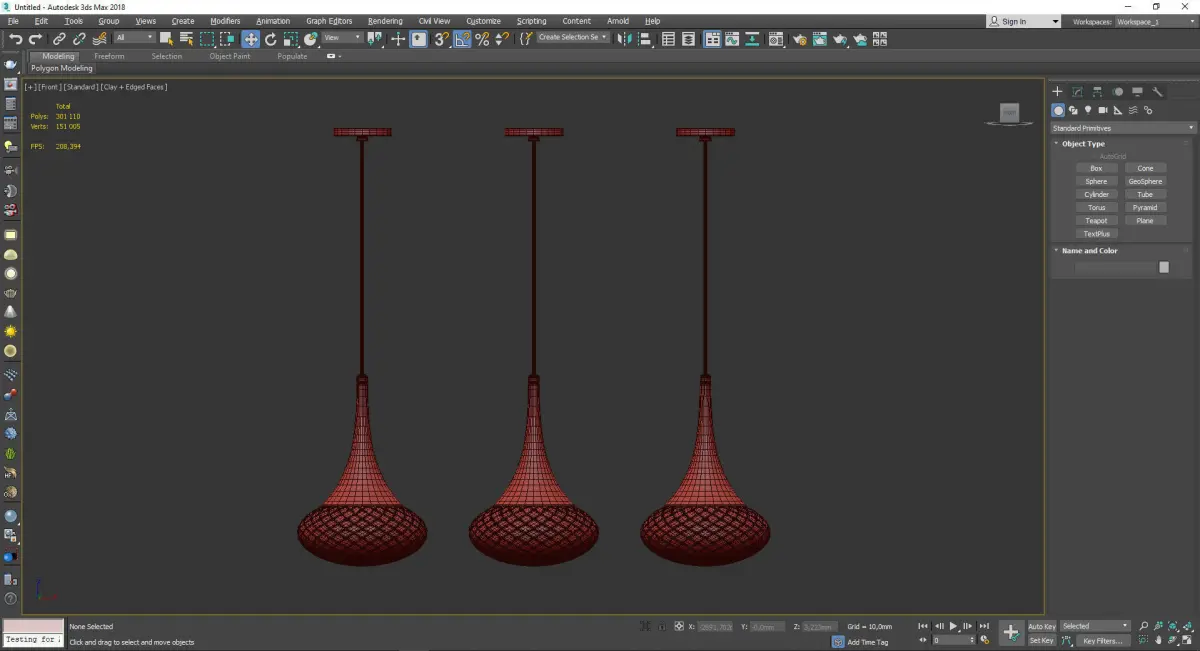The image size is (1200, 651).
Task: Click the Mirror tool icon
Action: pos(624,39)
